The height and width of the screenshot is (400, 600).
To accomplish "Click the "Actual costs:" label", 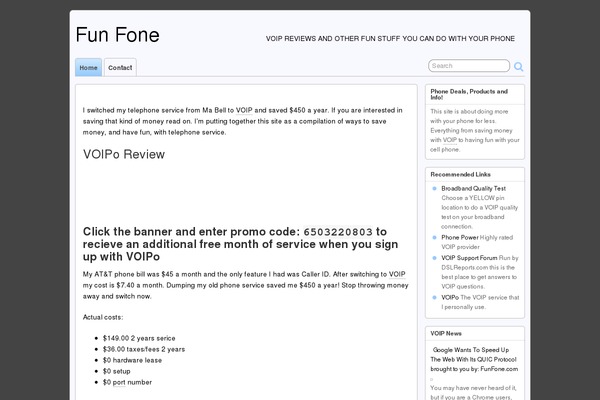I will (x=103, y=317).
